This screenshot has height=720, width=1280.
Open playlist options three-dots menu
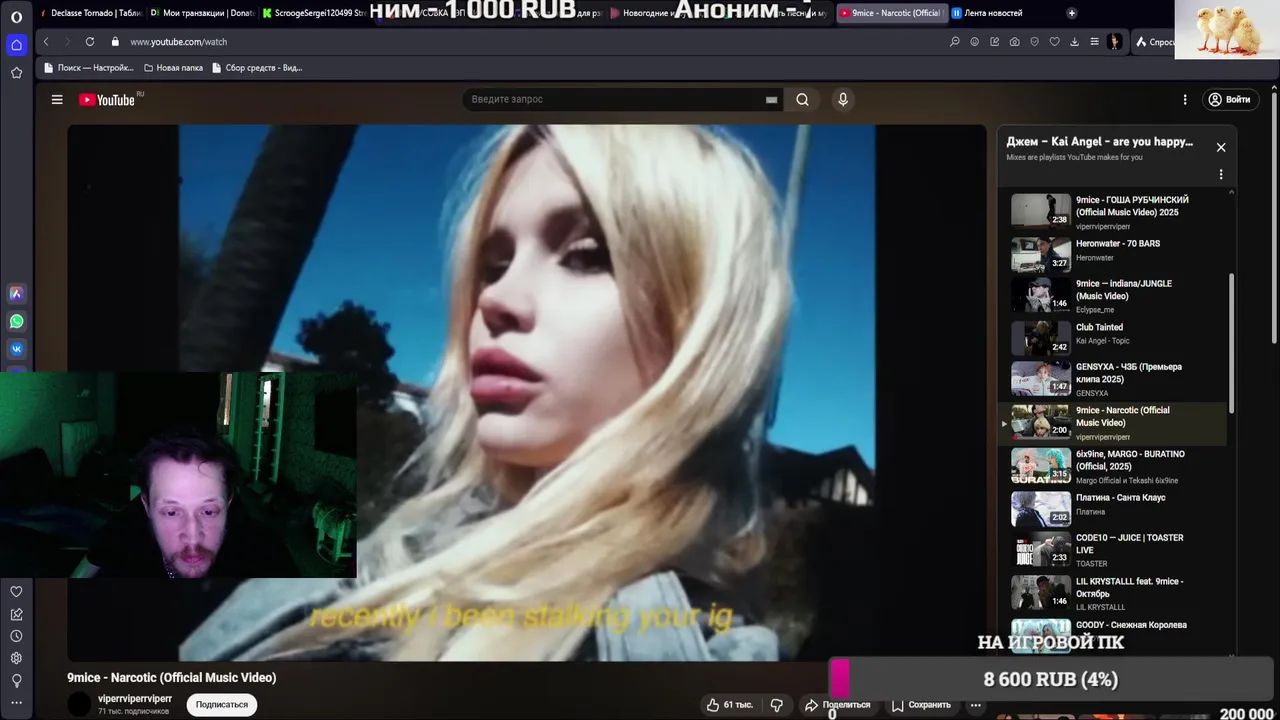[1221, 174]
